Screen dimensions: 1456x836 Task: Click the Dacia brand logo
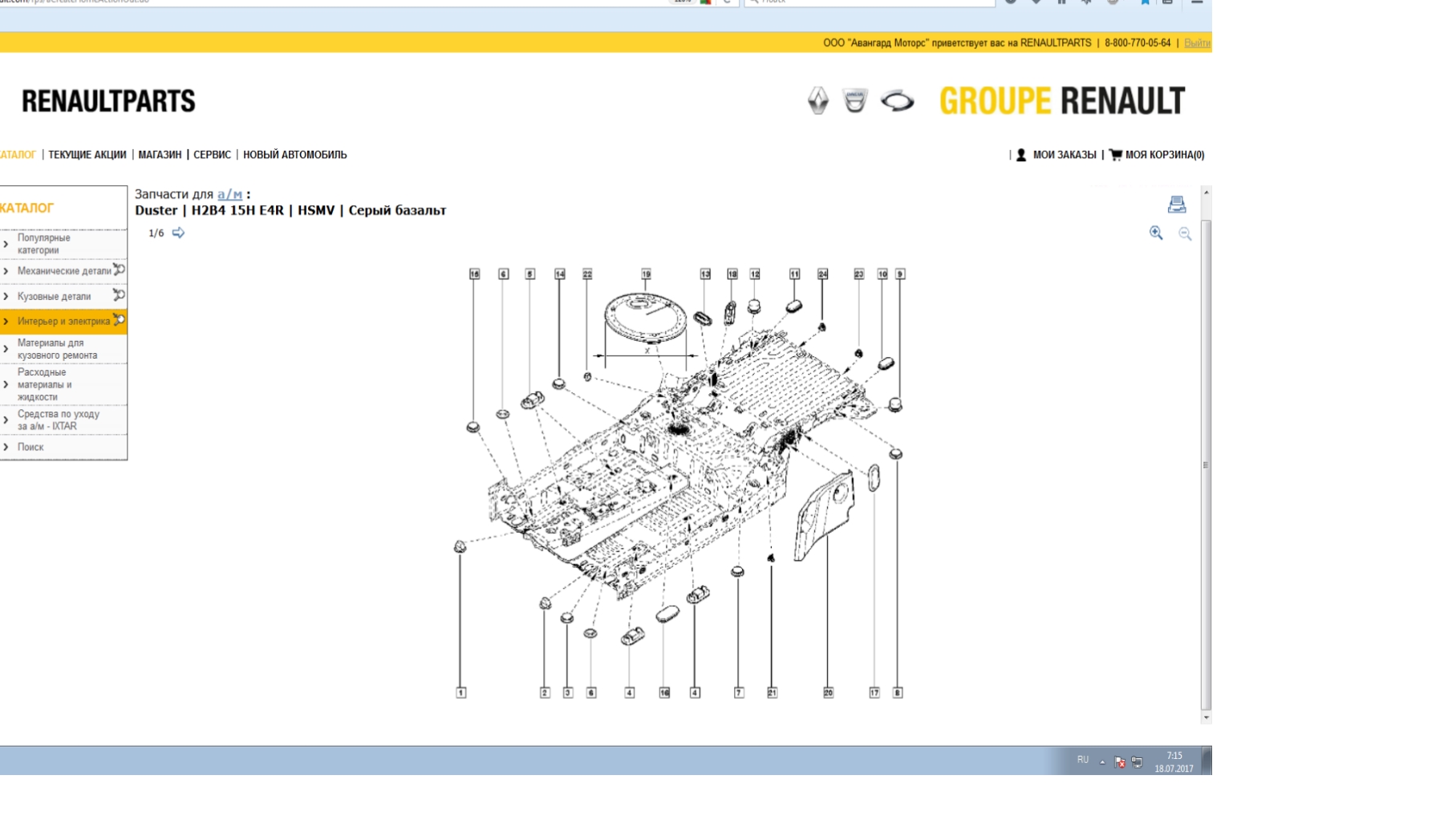[x=855, y=101]
